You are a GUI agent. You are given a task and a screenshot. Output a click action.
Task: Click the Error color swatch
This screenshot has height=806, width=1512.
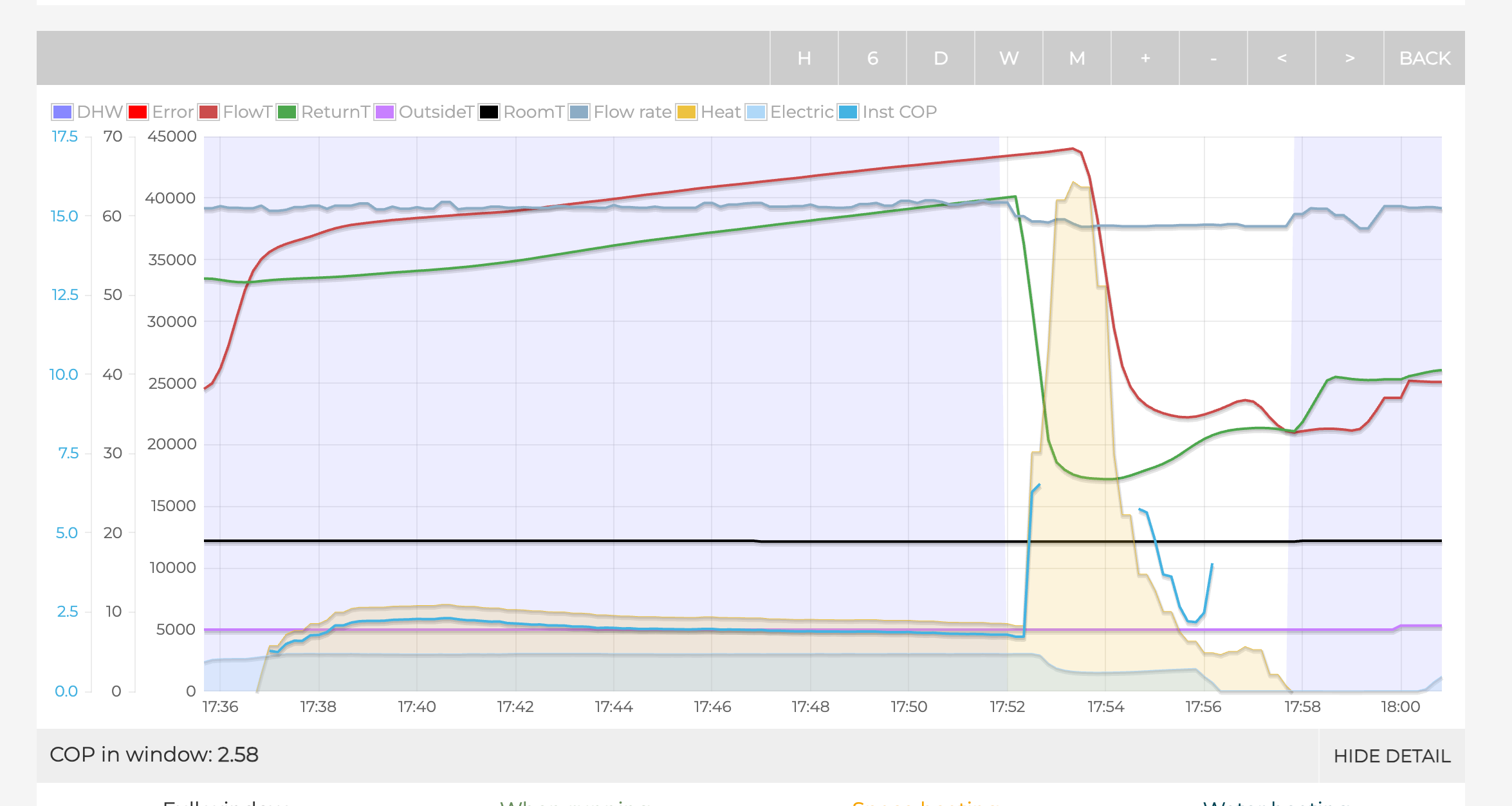coord(138,112)
